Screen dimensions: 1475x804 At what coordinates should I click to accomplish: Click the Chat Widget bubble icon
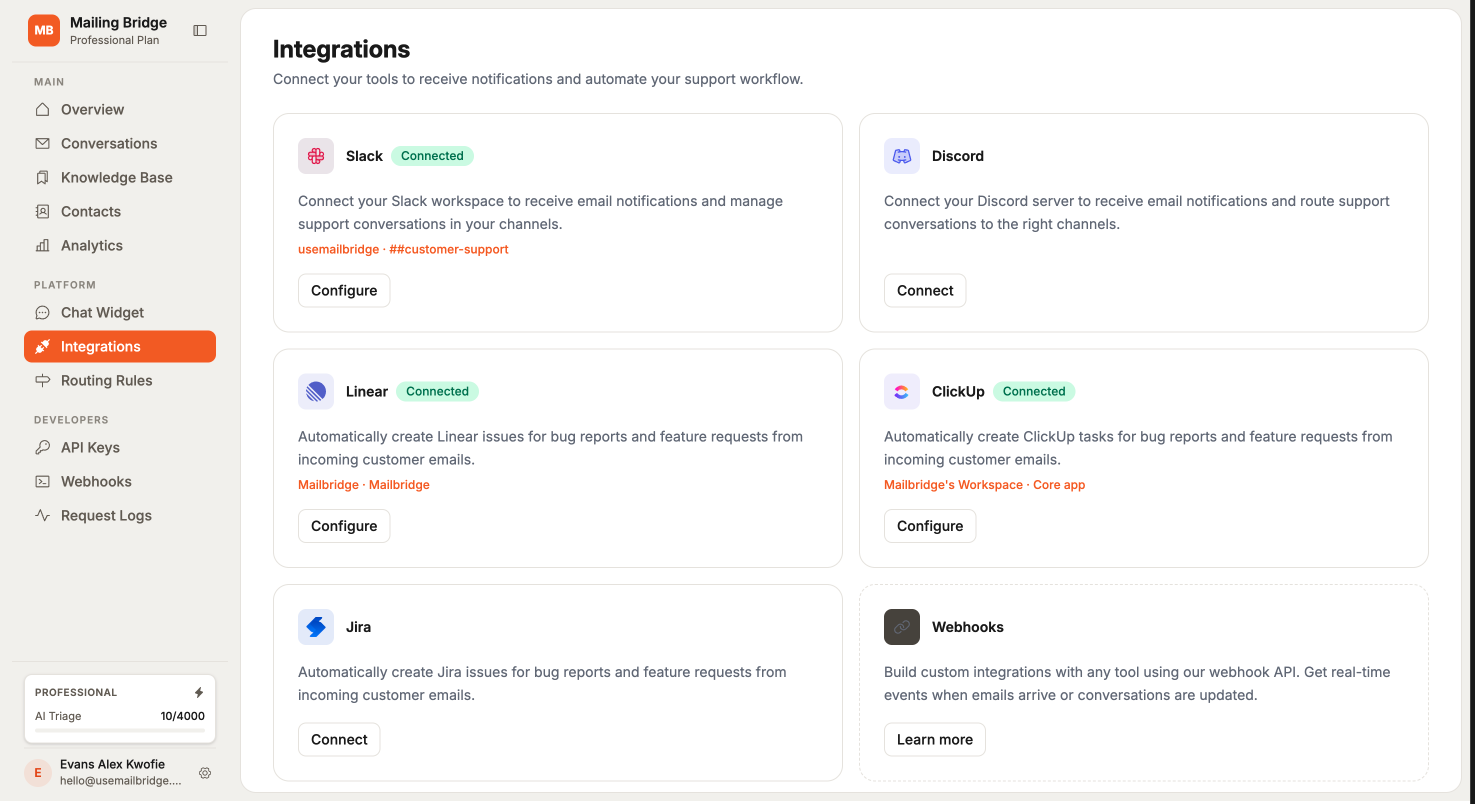pyautogui.click(x=42, y=312)
